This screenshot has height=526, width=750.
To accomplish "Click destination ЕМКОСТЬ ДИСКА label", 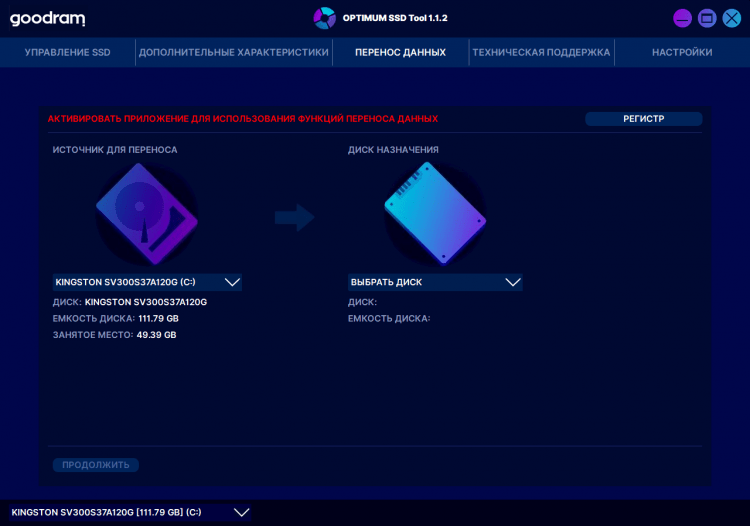I will click(389, 318).
